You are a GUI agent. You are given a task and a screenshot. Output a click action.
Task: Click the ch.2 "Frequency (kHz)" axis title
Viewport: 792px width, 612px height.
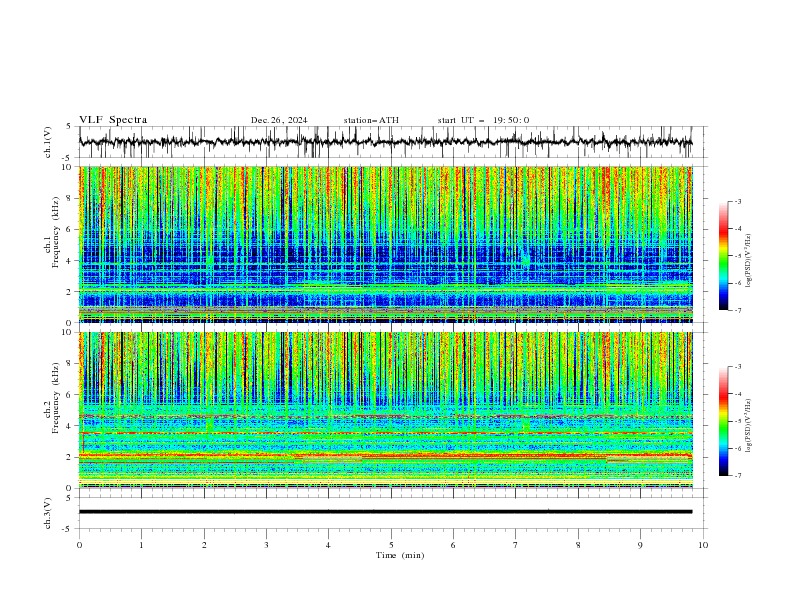pos(55,396)
